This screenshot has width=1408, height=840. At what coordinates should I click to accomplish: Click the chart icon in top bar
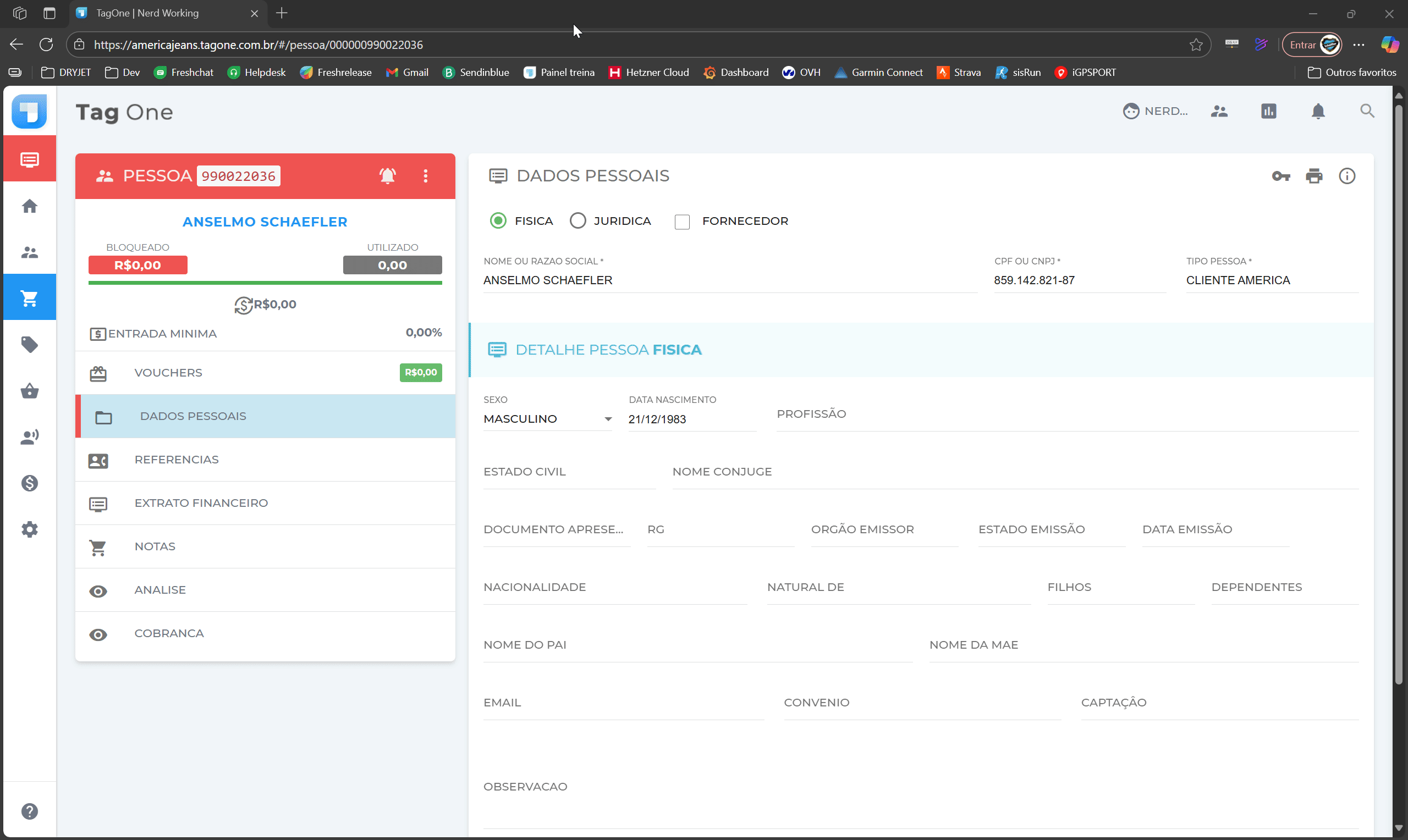click(1269, 111)
